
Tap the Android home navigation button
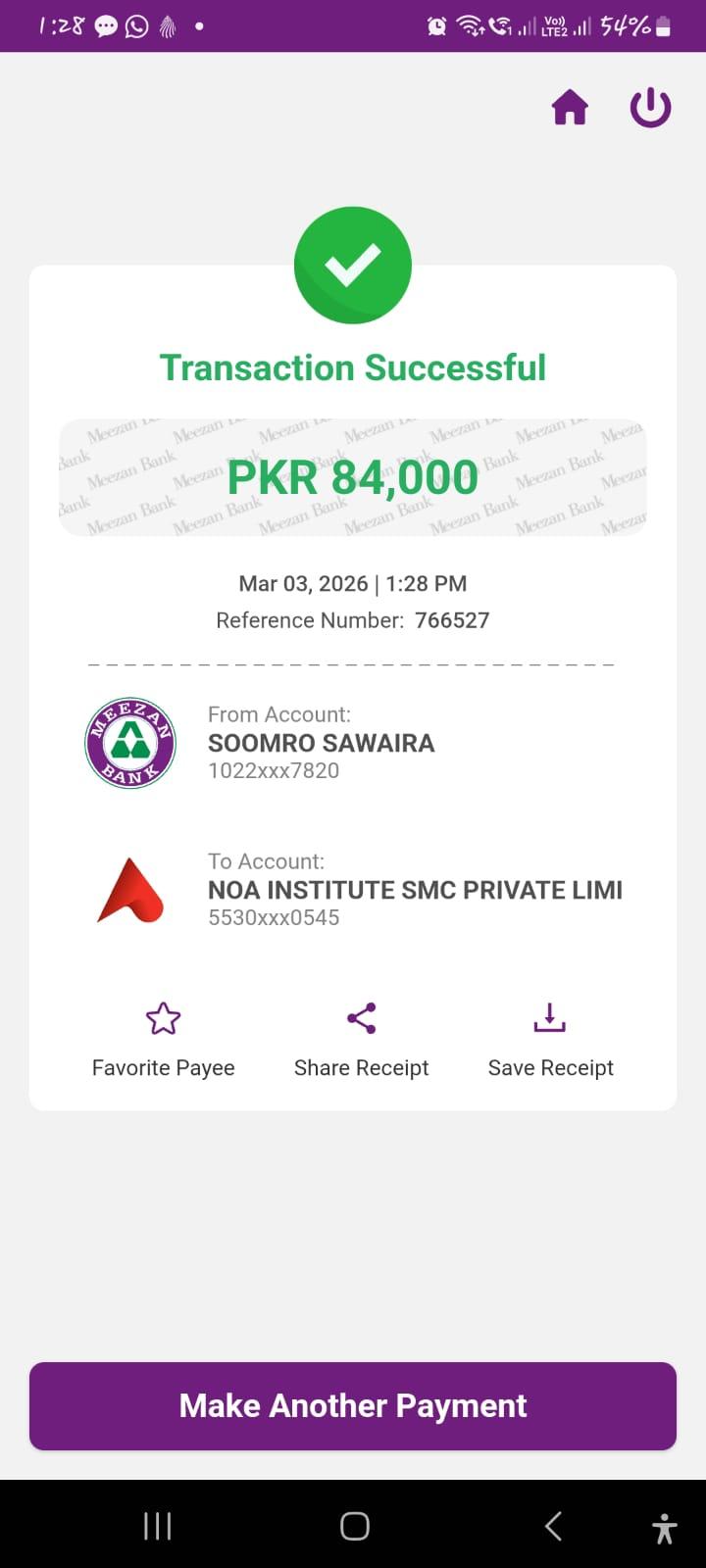(x=354, y=1526)
